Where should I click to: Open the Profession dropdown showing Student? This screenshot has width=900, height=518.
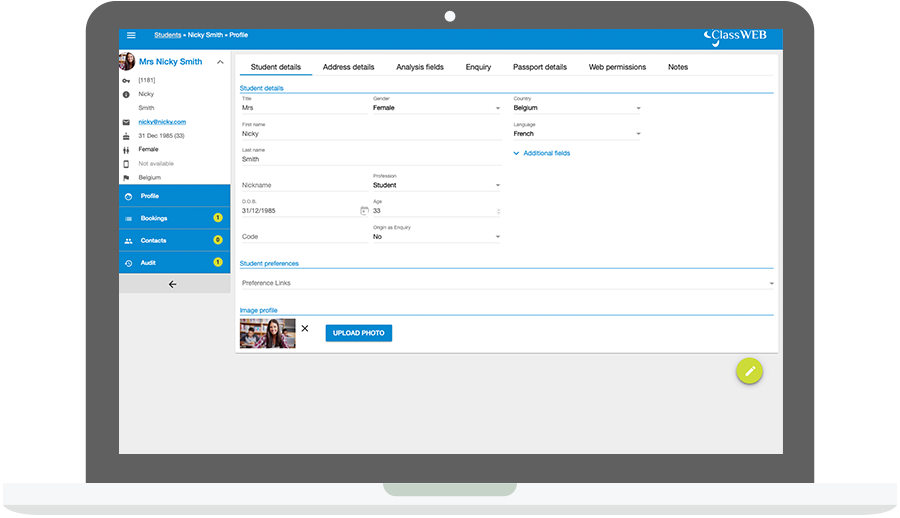[x=437, y=185]
